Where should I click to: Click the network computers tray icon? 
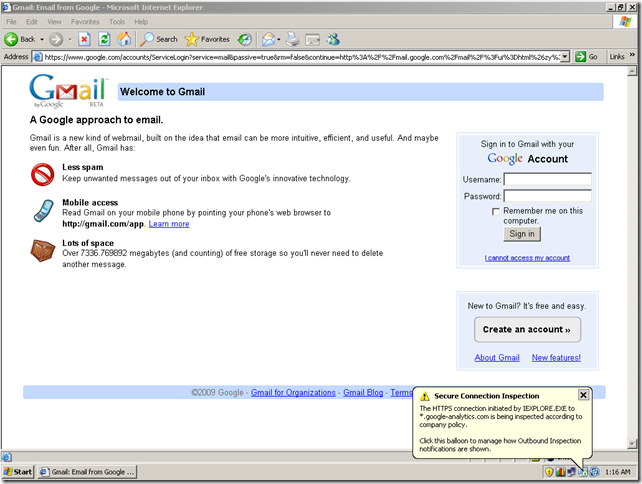[571, 472]
